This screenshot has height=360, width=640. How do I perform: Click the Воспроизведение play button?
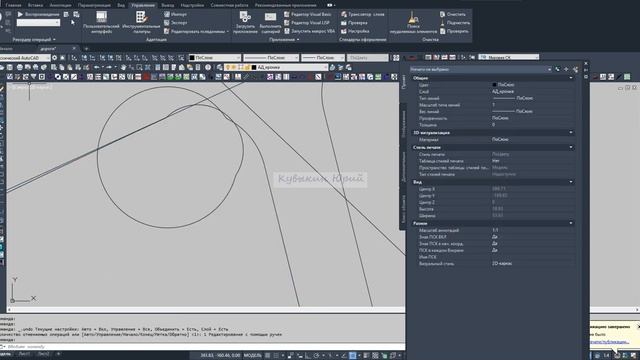38,14
